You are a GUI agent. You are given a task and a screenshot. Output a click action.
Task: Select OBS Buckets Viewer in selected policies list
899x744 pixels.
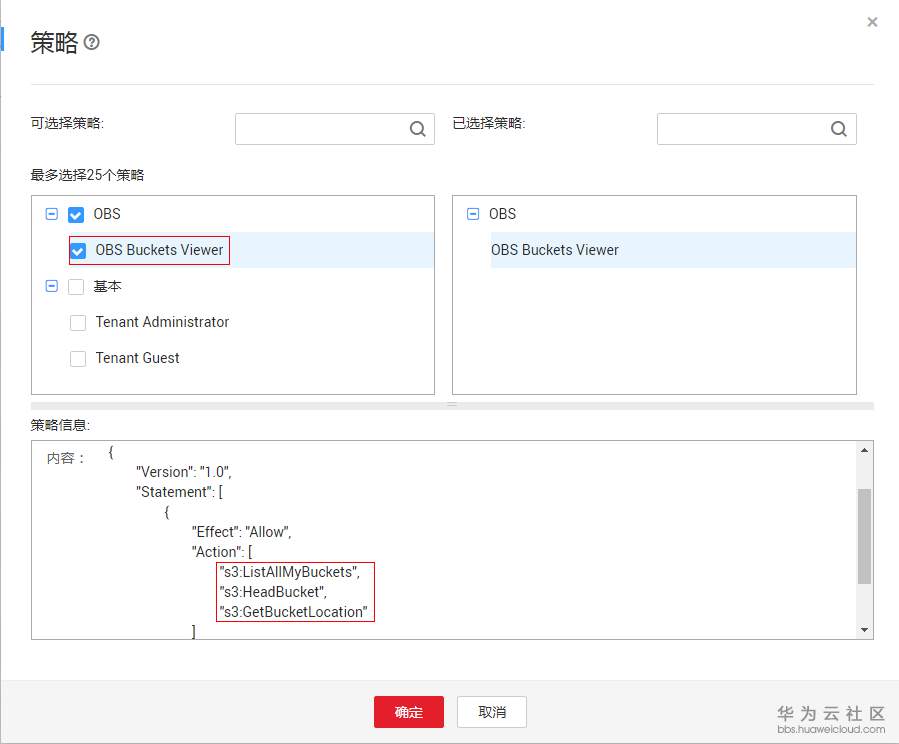pos(673,250)
